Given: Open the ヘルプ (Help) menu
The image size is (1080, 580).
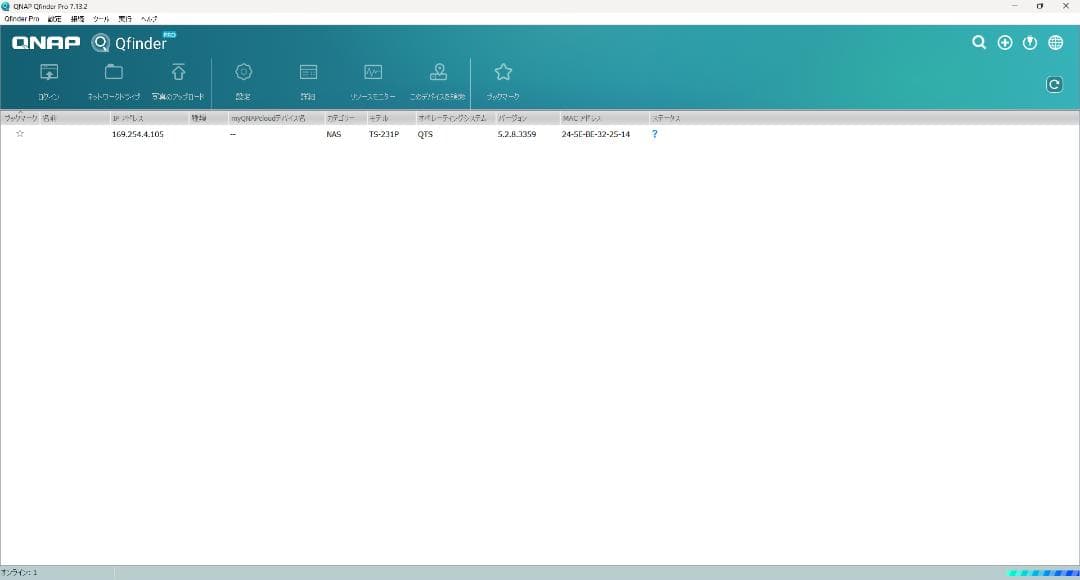Looking at the screenshot, I should [x=149, y=19].
